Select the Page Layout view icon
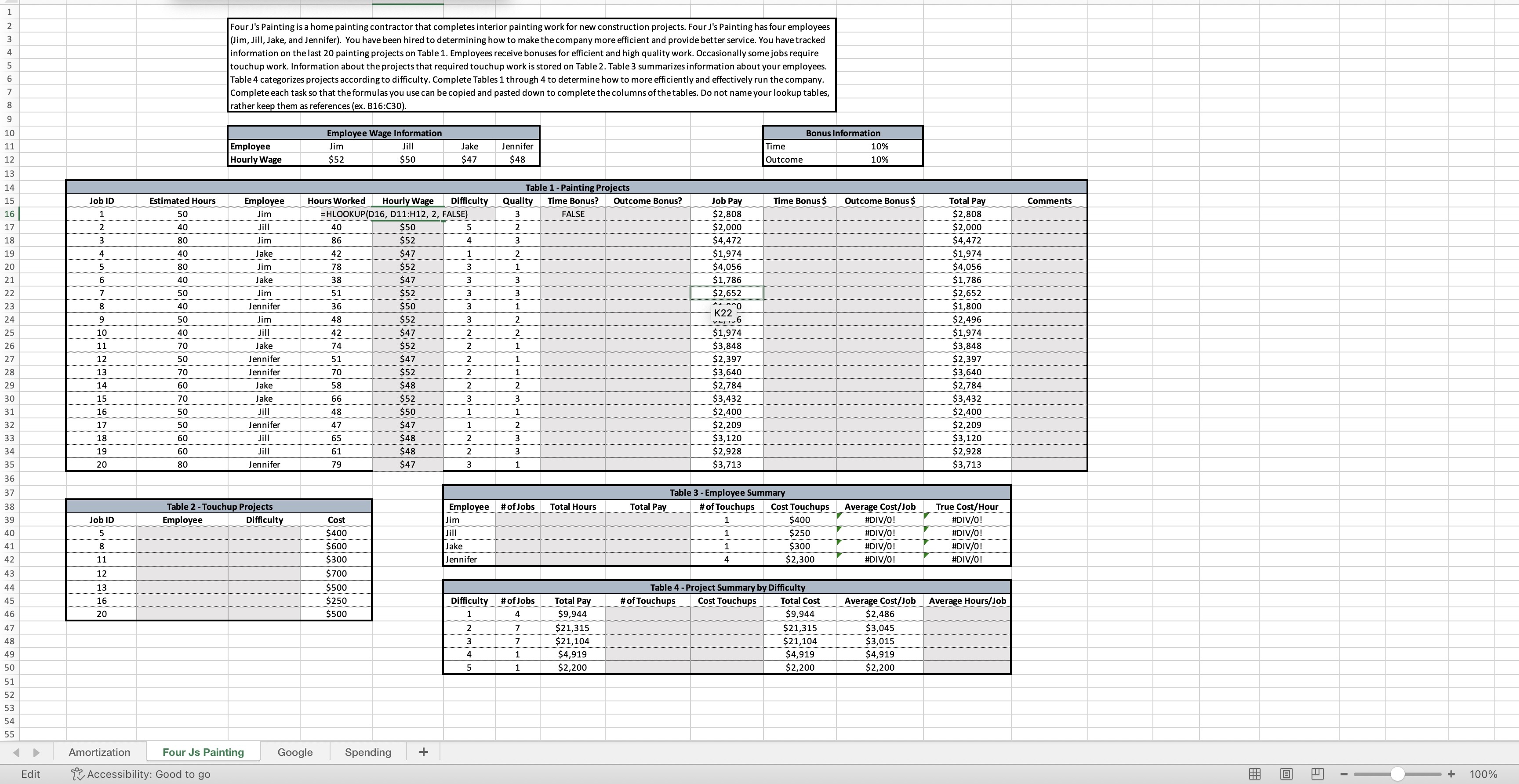This screenshot has width=1519, height=784. (x=1286, y=774)
